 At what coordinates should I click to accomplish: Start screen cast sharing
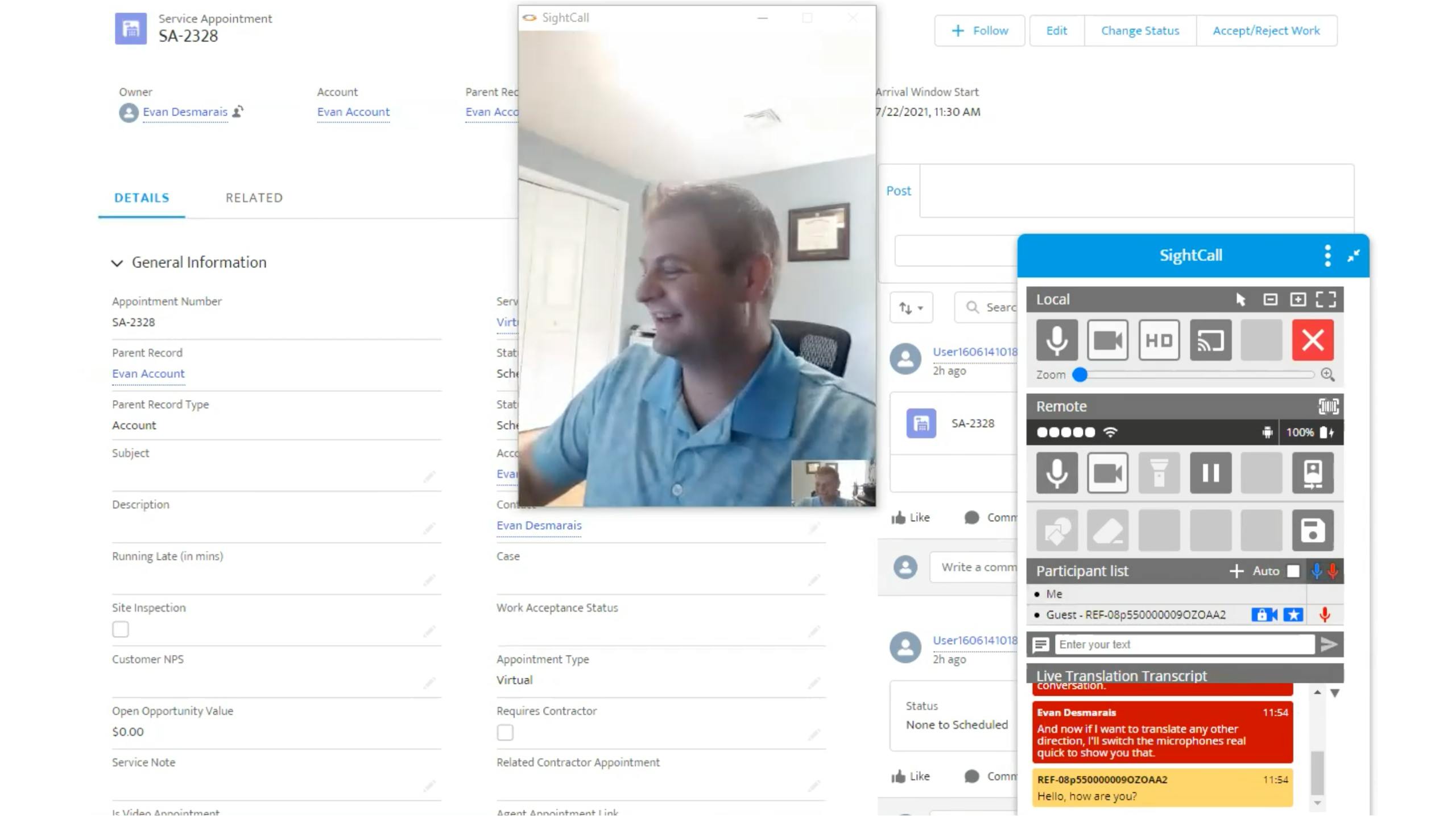1210,340
